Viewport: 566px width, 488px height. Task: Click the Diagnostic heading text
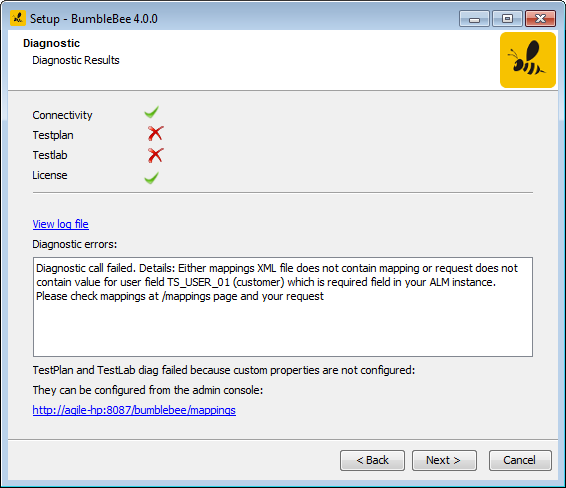tap(52, 43)
